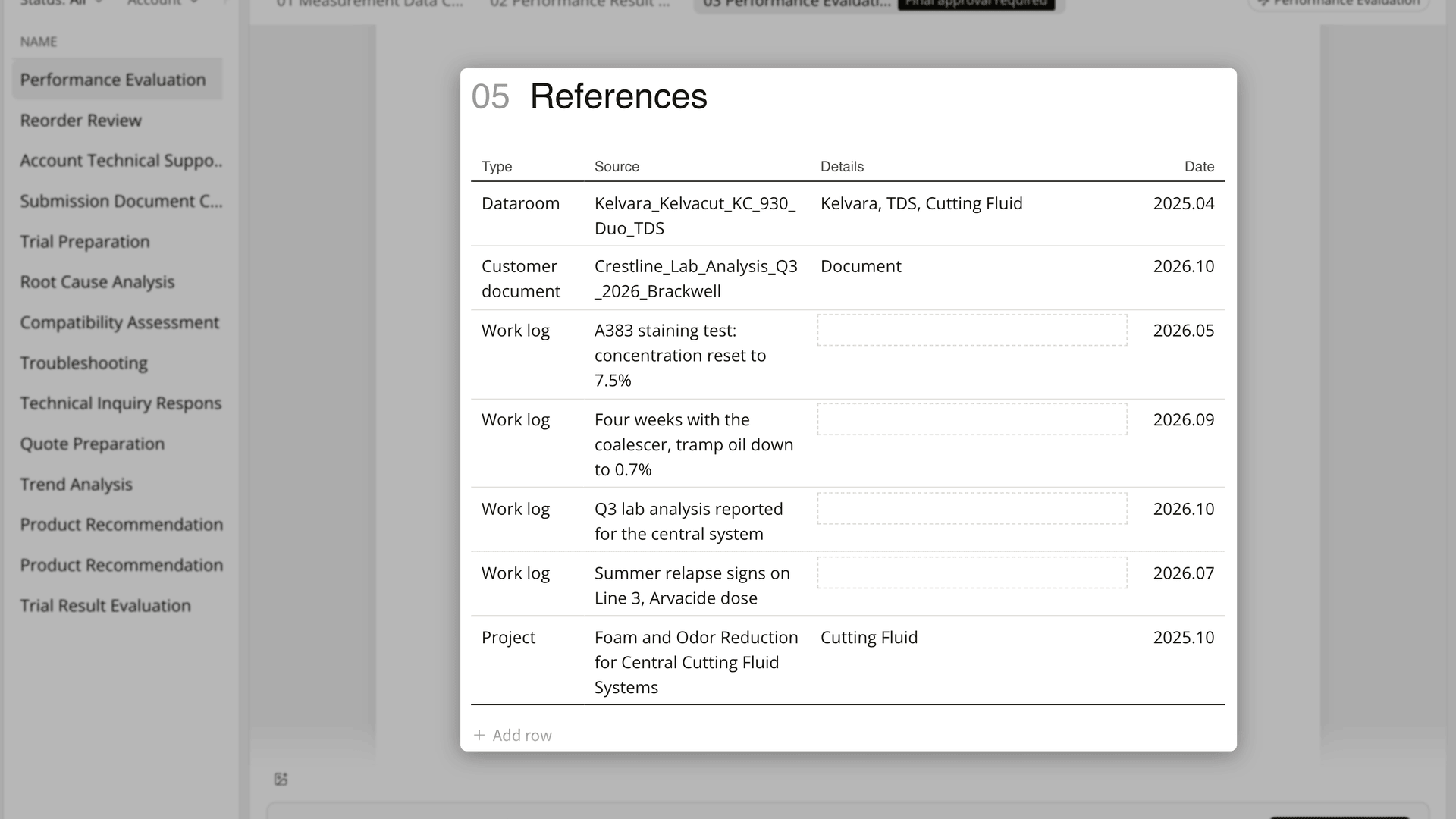
Task: Click the Date column header
Action: 1199,166
